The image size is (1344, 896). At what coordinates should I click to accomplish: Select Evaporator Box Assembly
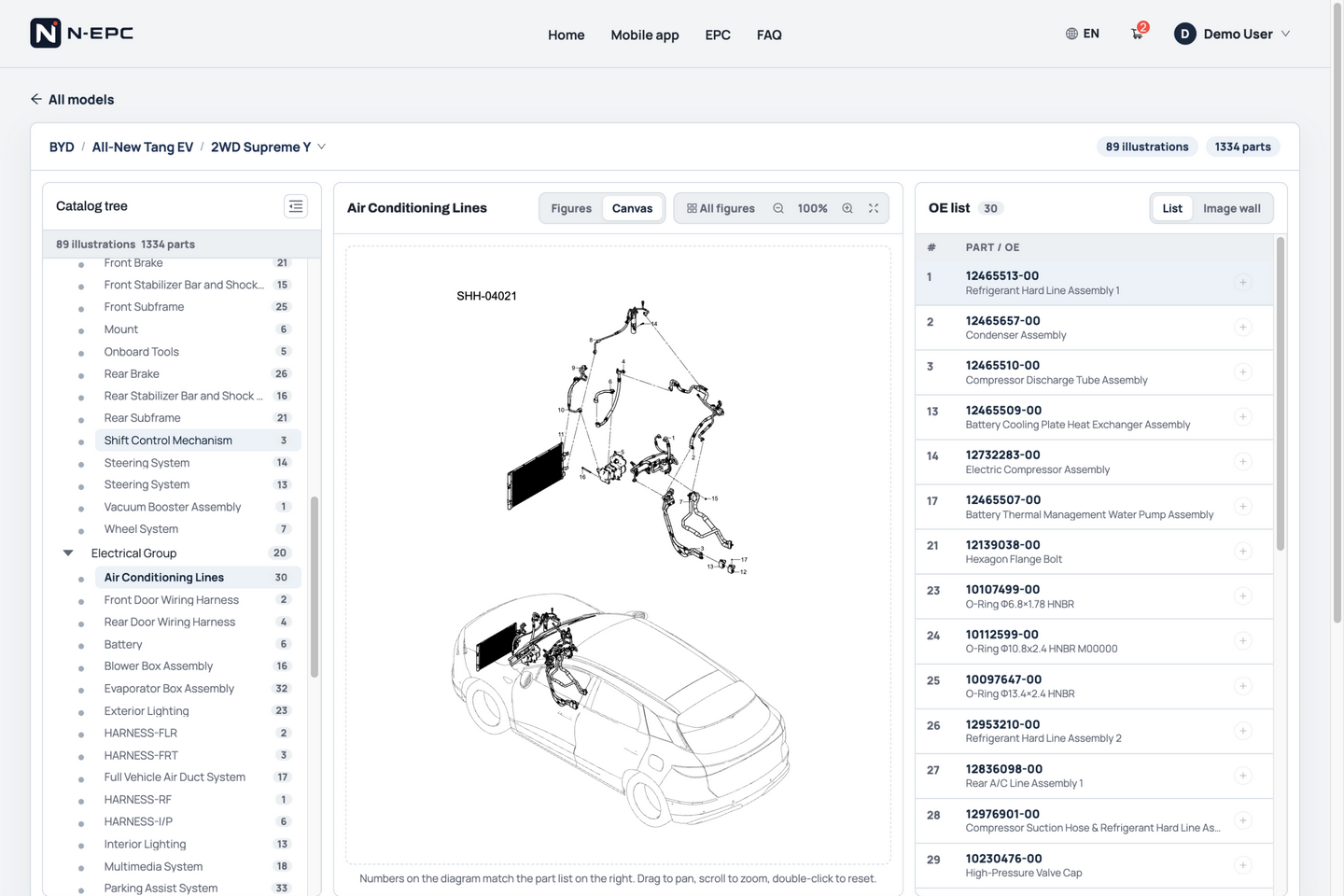(x=198, y=689)
